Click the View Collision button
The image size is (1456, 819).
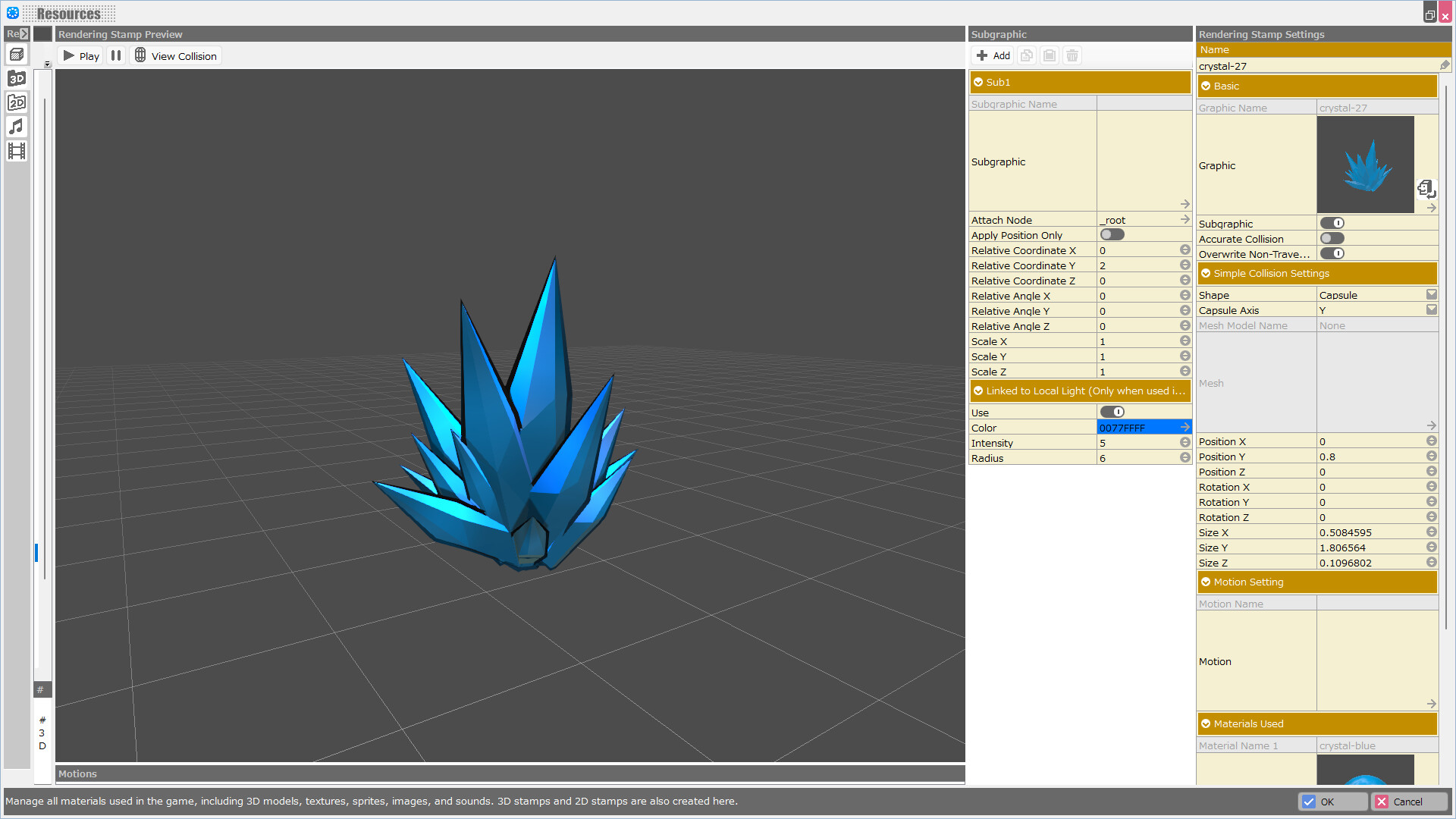(x=176, y=55)
